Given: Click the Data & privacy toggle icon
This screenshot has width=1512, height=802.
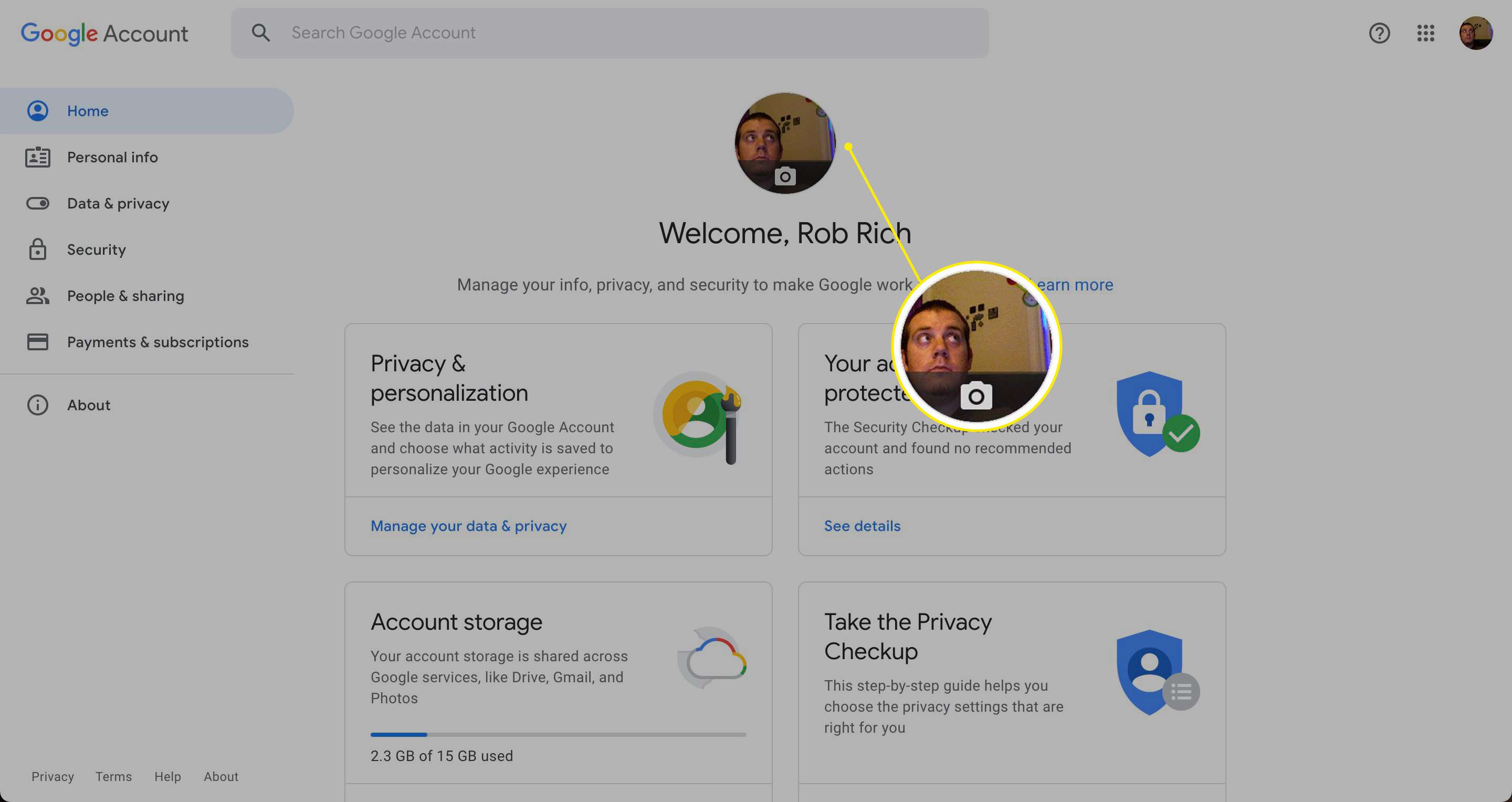Looking at the screenshot, I should pos(38,204).
